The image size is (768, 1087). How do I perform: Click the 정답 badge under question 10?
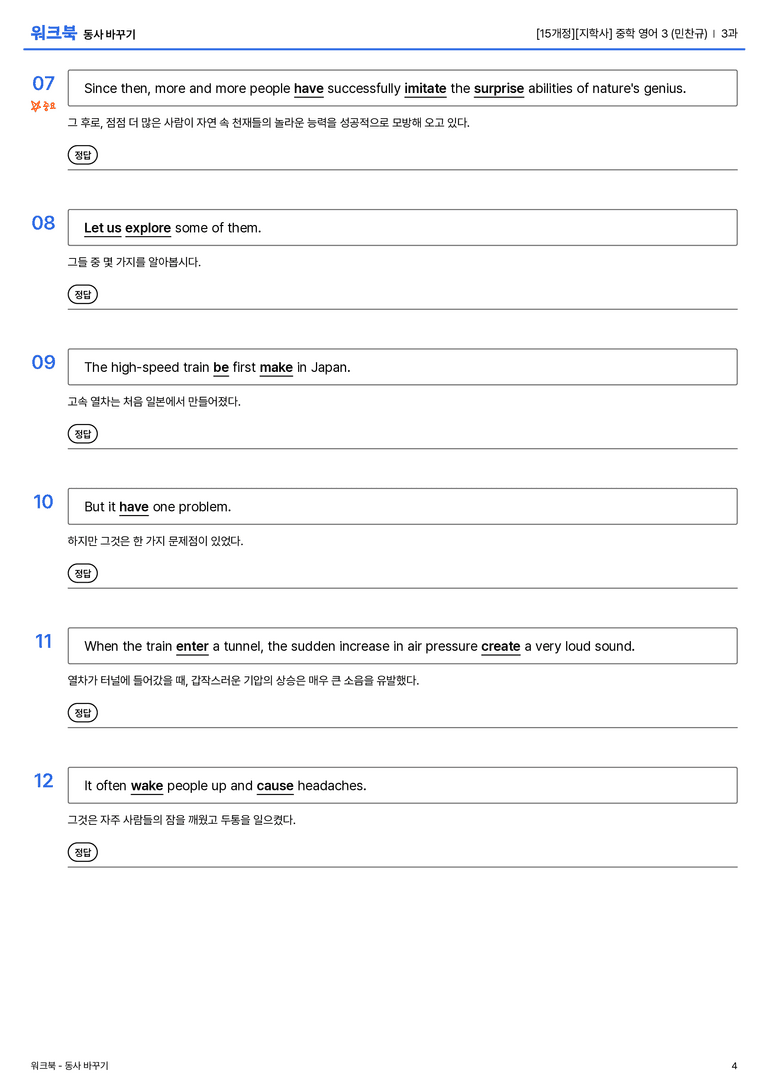82,573
